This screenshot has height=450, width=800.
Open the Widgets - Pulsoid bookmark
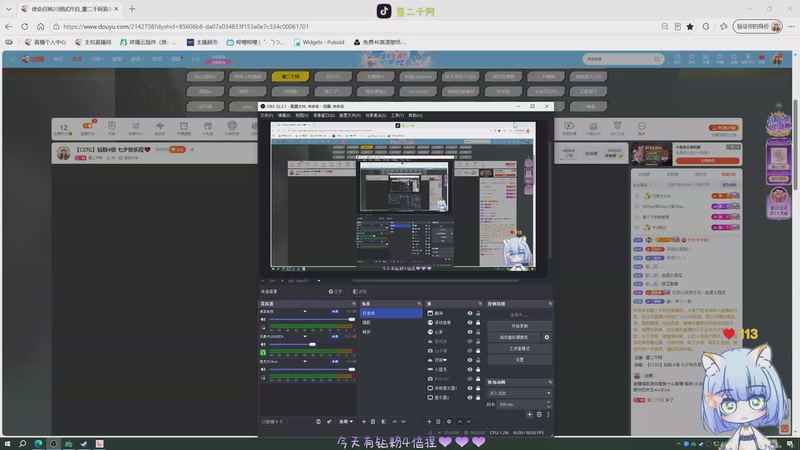point(319,42)
